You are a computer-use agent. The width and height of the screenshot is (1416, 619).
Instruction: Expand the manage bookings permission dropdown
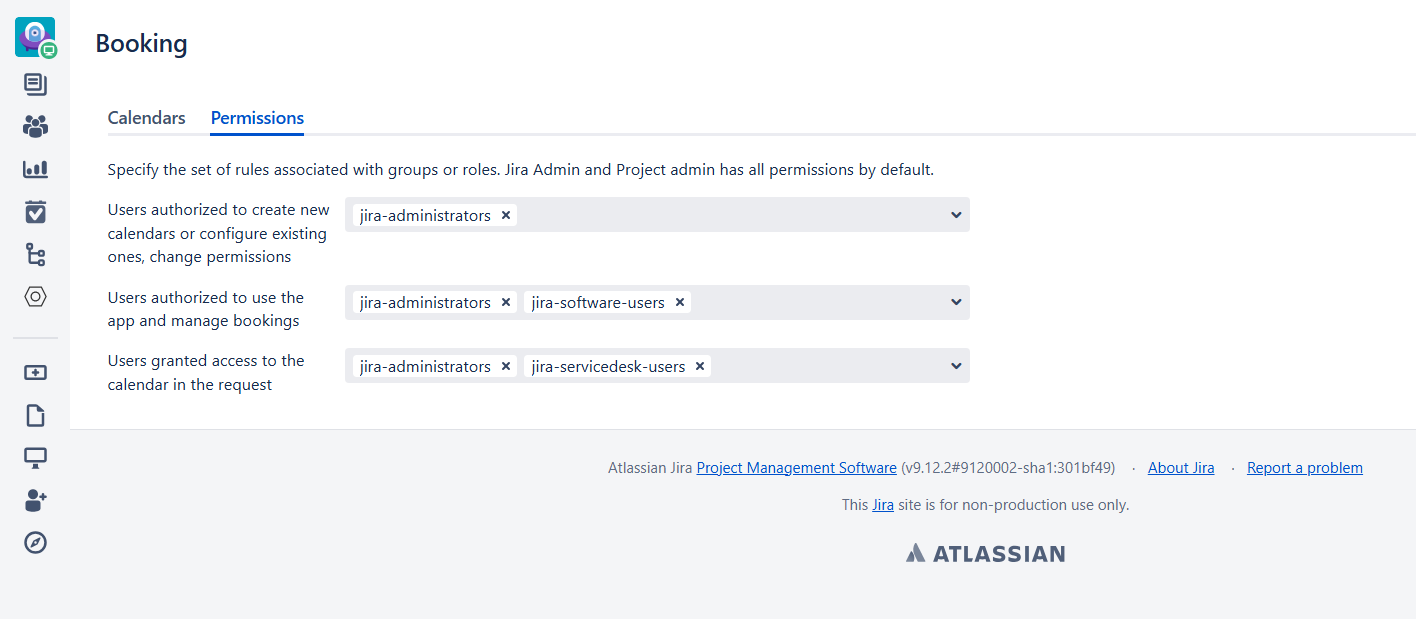[956, 302]
